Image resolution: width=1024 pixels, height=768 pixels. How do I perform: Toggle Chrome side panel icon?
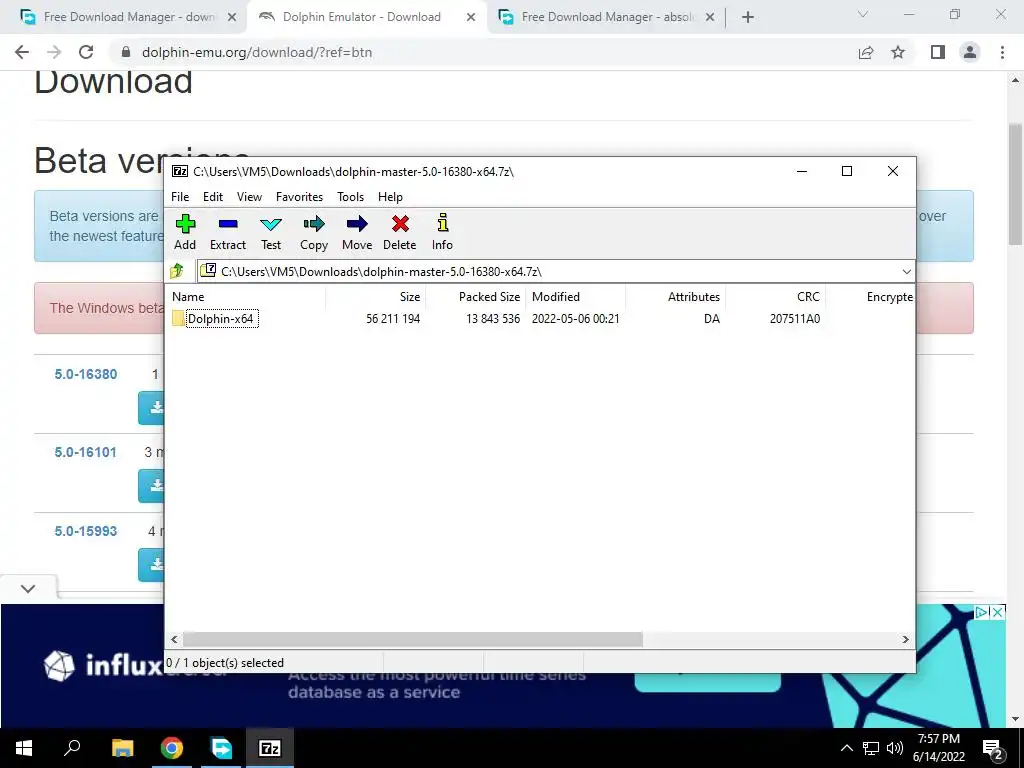(x=938, y=52)
